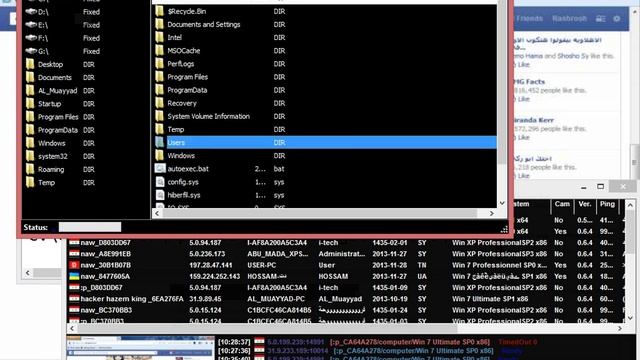Click the autoexec.bat file icon
This screenshot has height=360, width=640.
160,169
